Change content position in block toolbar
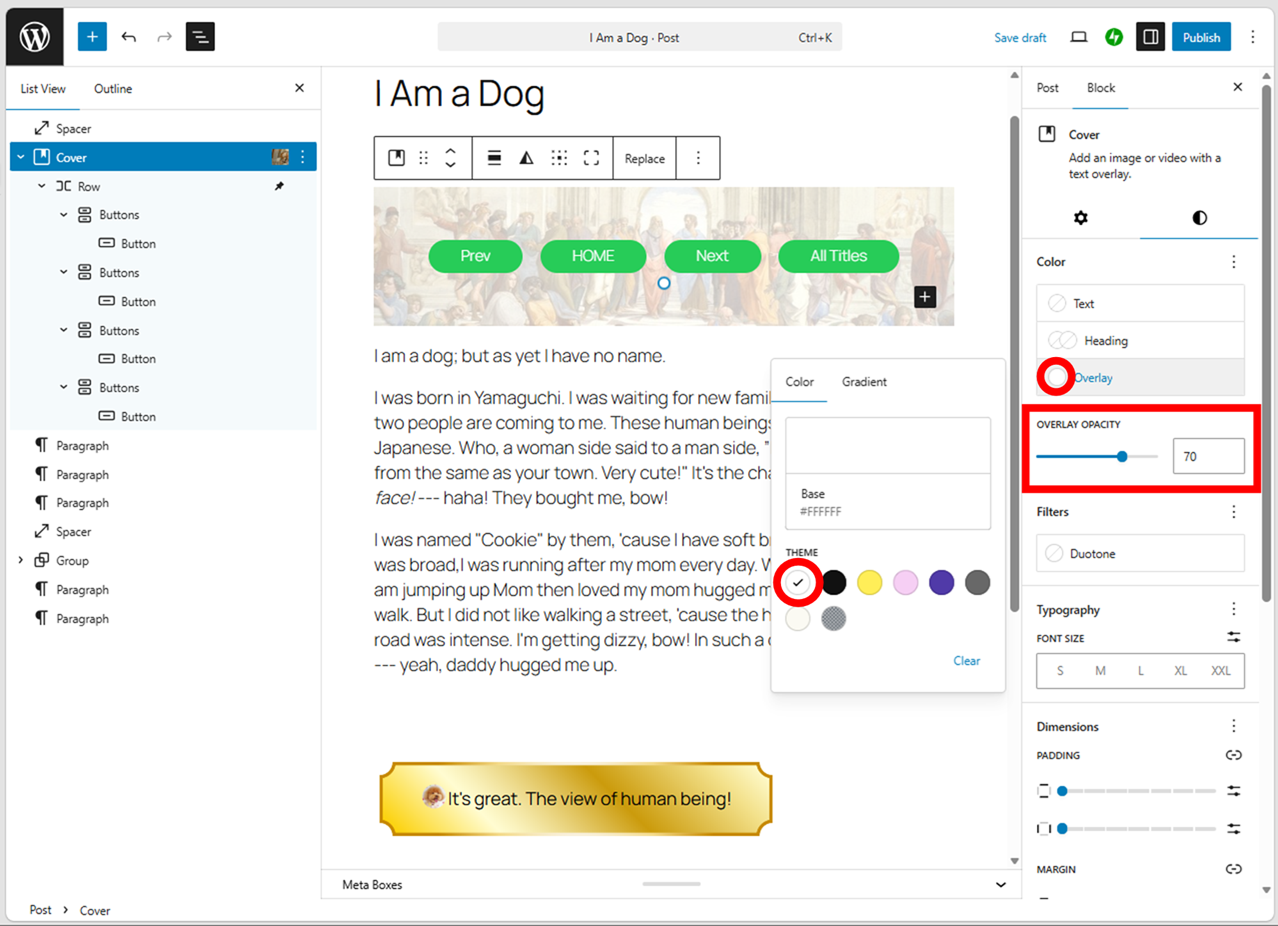 pos(559,158)
